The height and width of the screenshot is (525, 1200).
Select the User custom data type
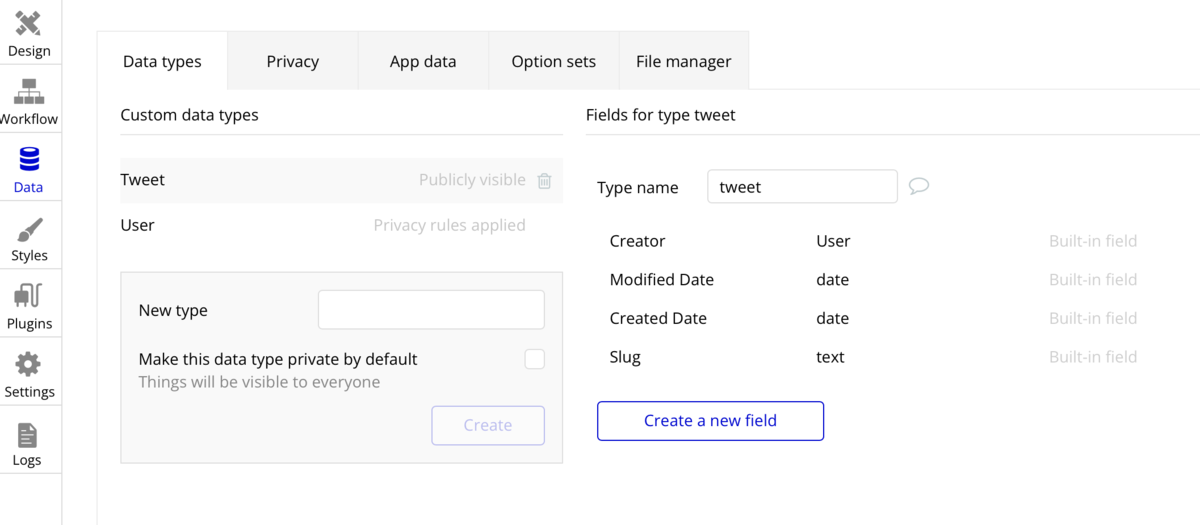click(138, 225)
